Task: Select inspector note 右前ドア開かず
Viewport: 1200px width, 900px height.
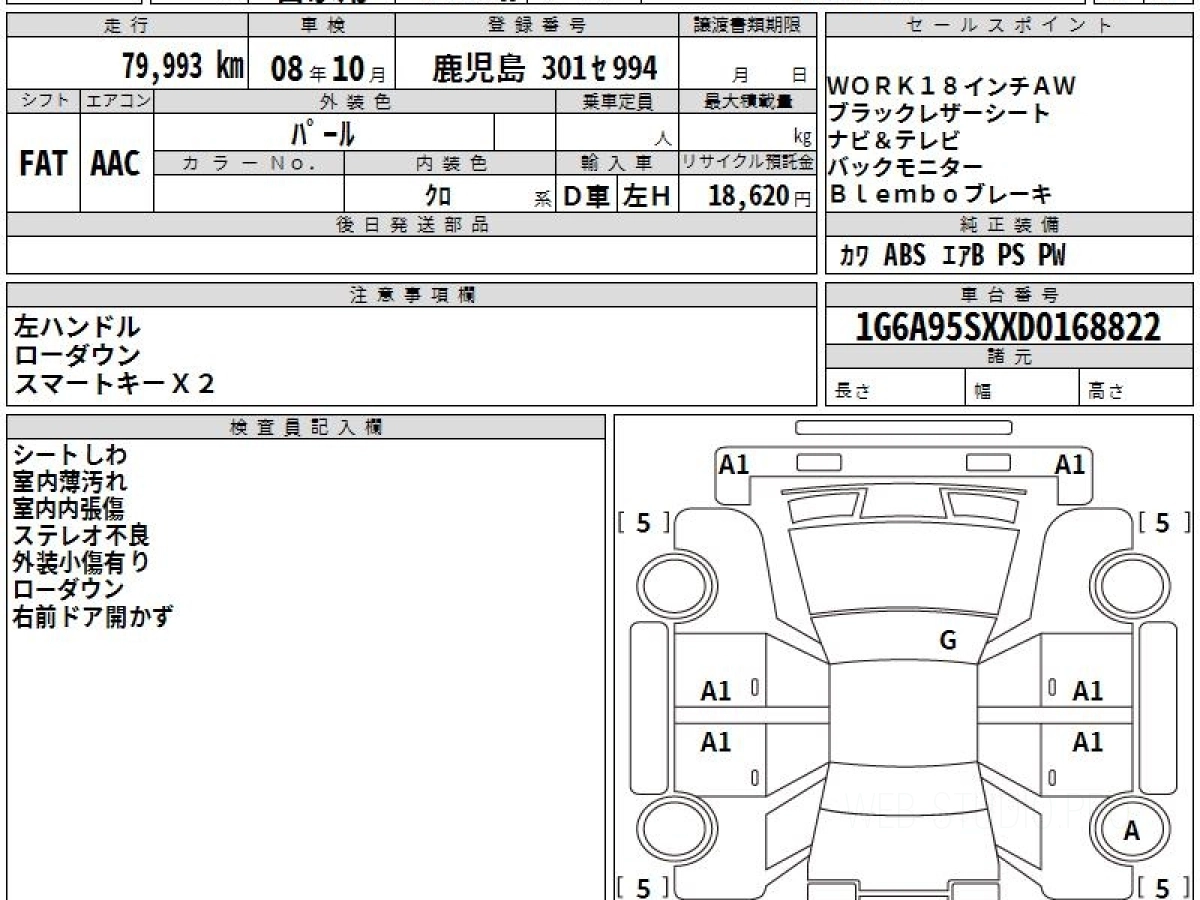Action: point(92,617)
